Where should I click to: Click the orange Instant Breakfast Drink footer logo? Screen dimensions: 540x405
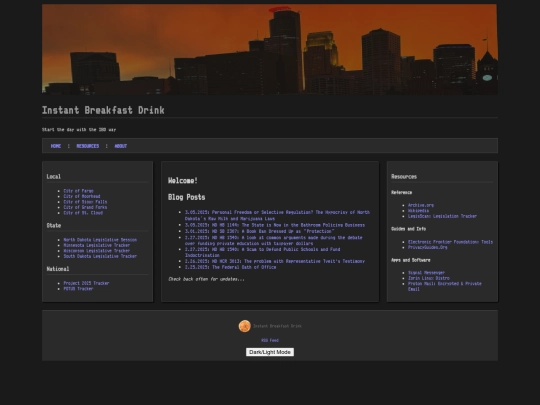[x=245, y=326]
